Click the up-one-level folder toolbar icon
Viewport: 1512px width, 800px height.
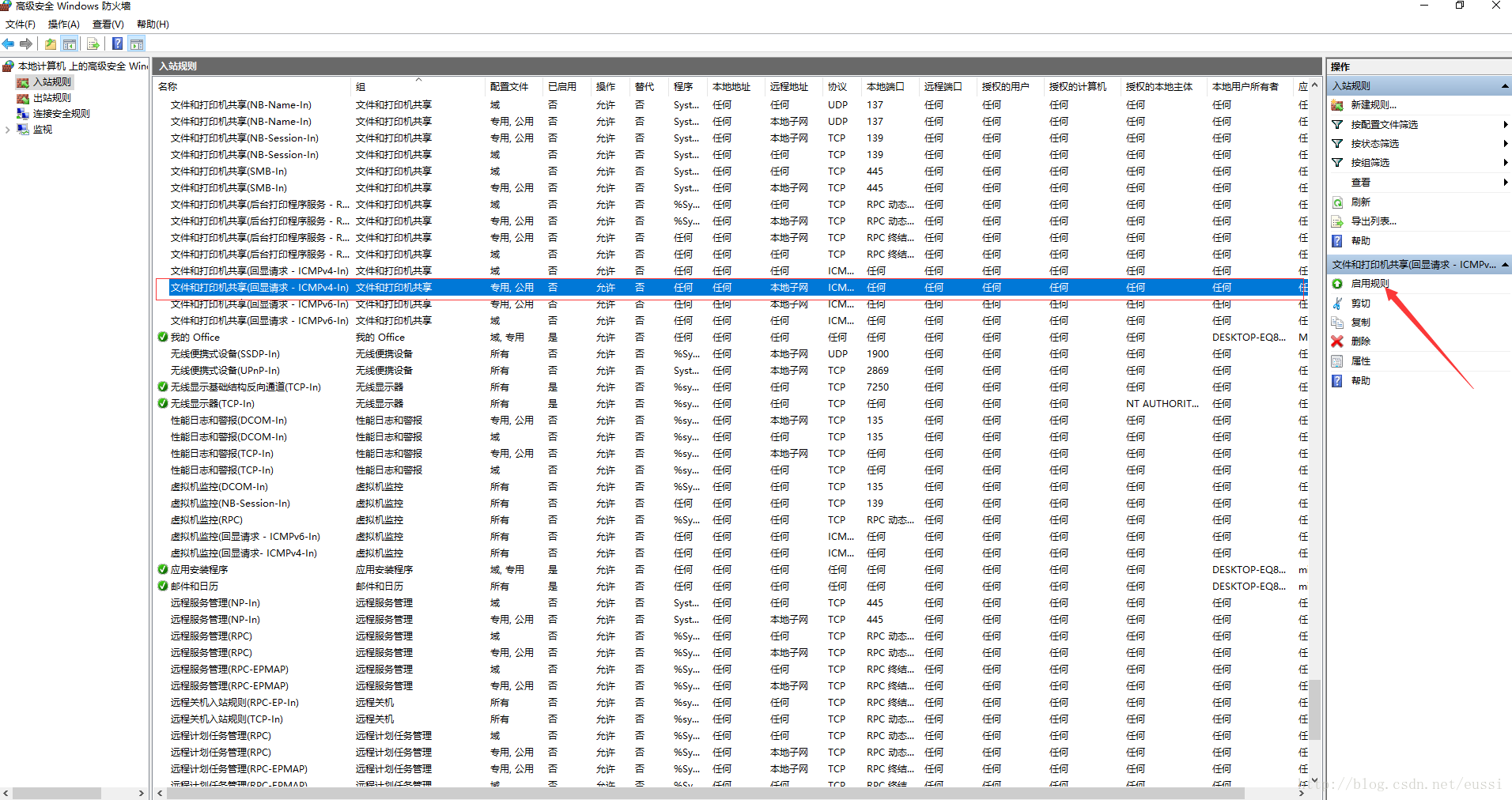51,44
